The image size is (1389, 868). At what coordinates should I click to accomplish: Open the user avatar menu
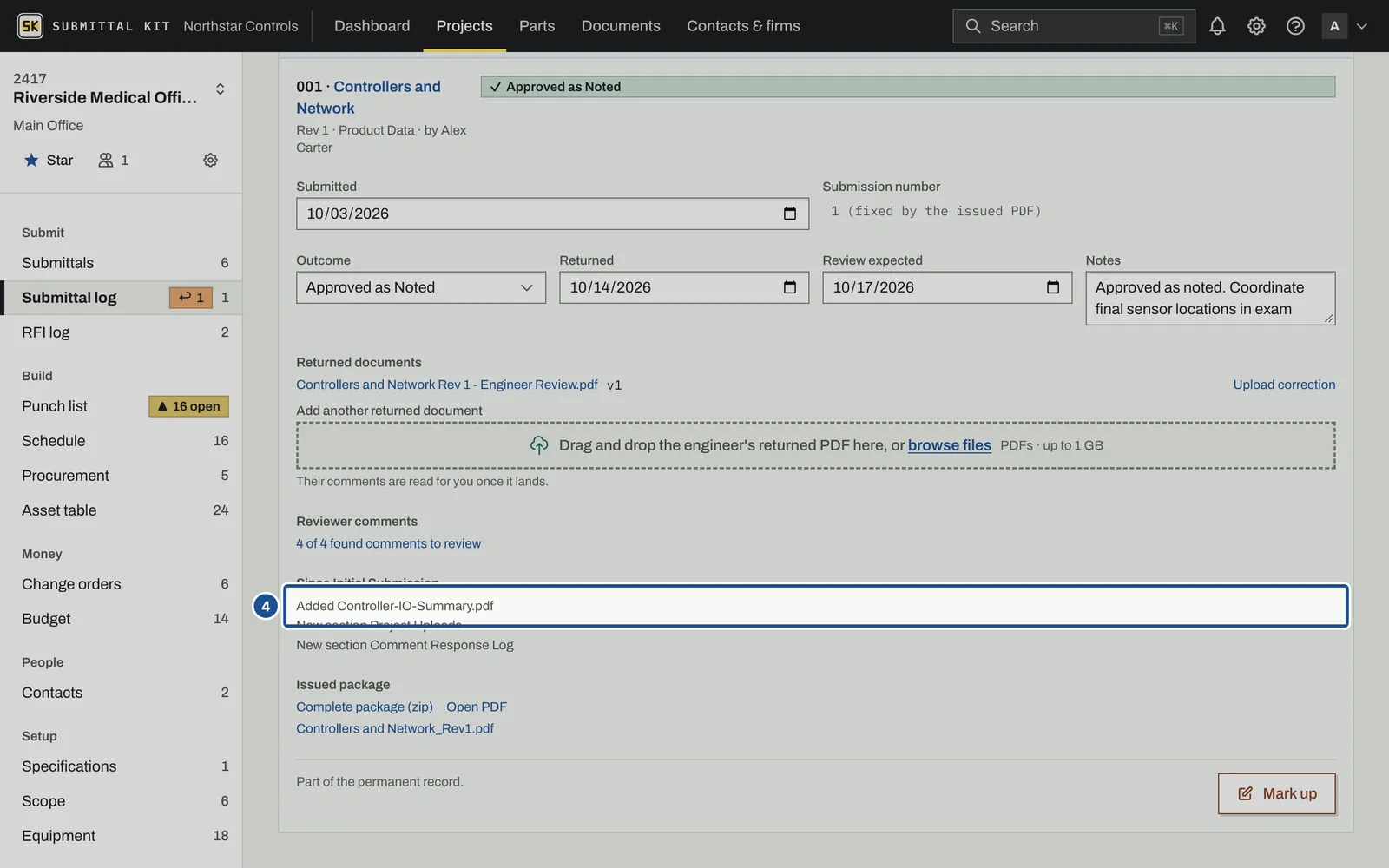[1334, 26]
